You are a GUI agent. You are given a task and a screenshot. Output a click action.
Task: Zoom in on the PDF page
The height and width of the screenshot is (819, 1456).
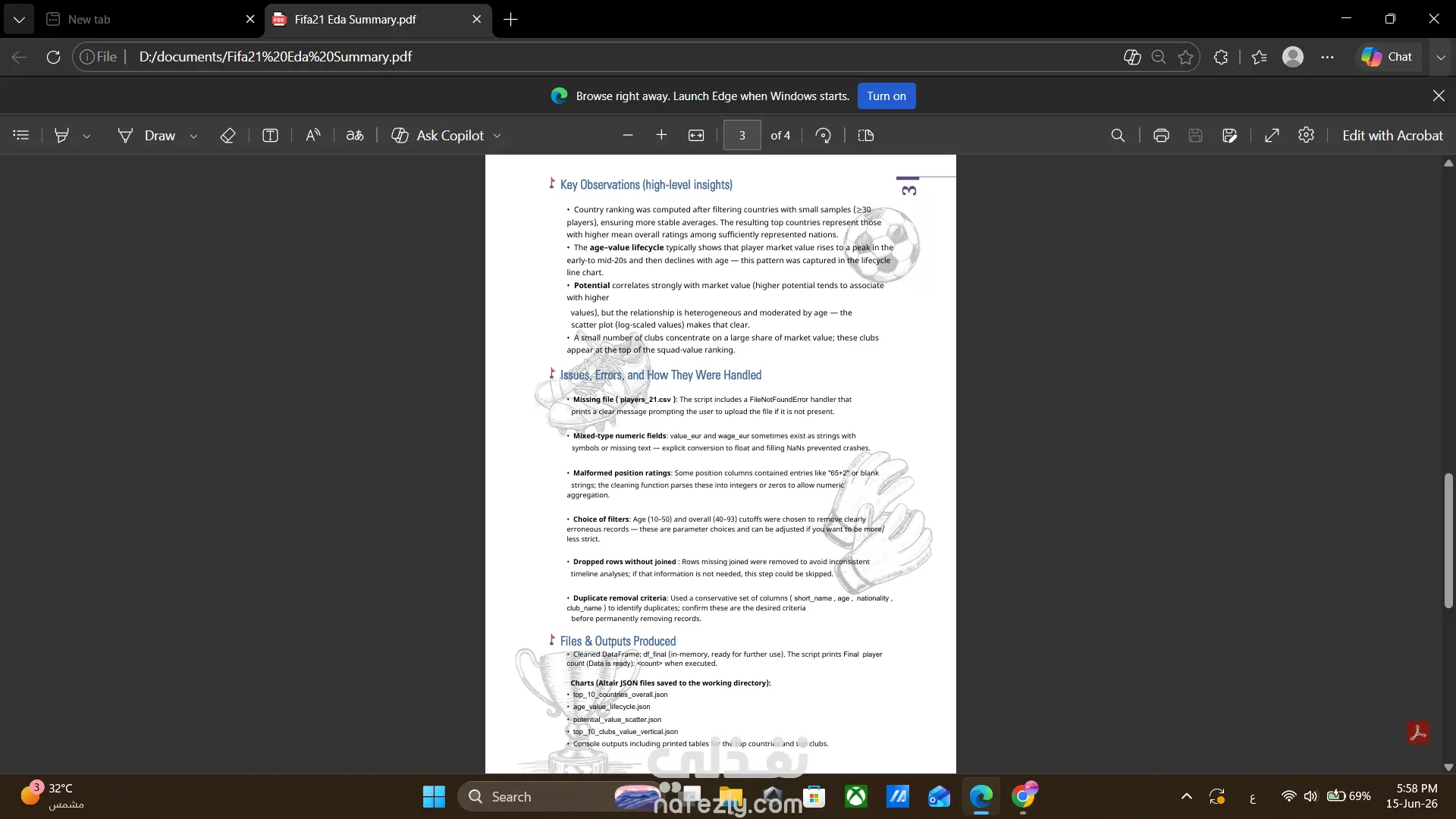click(661, 135)
